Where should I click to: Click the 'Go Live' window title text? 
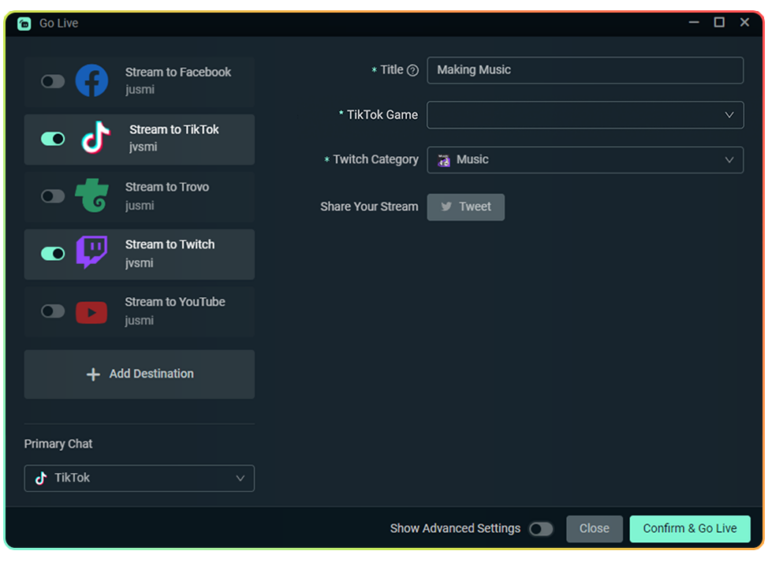click(x=59, y=24)
